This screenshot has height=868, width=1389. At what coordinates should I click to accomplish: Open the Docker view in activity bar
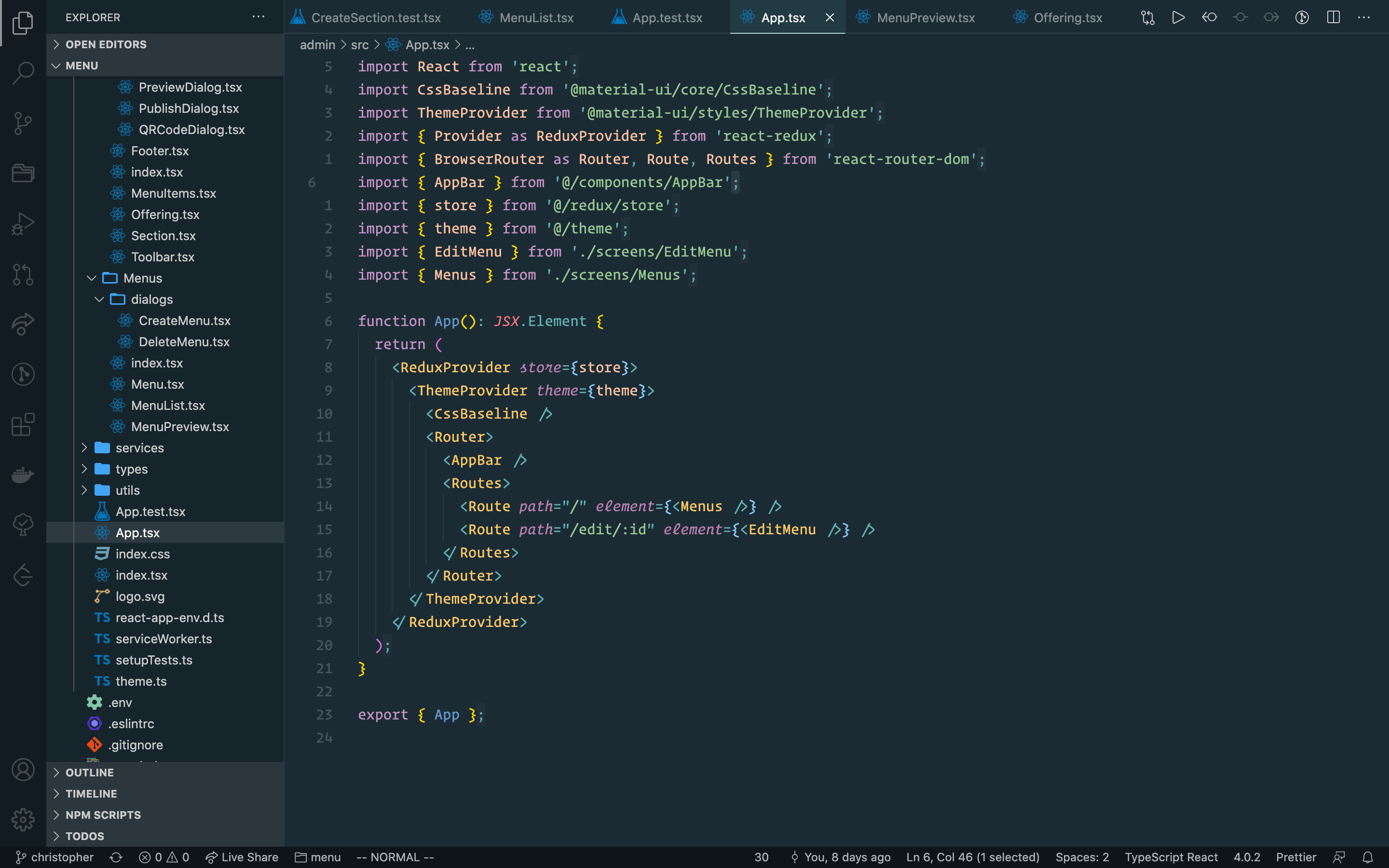pos(23,474)
